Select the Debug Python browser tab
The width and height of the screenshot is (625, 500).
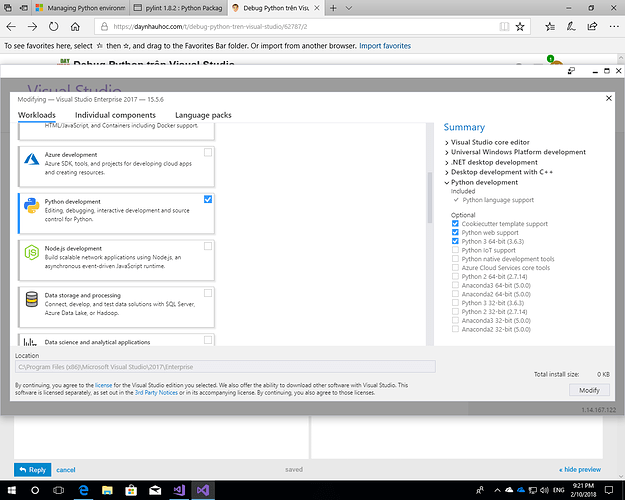click(x=276, y=8)
